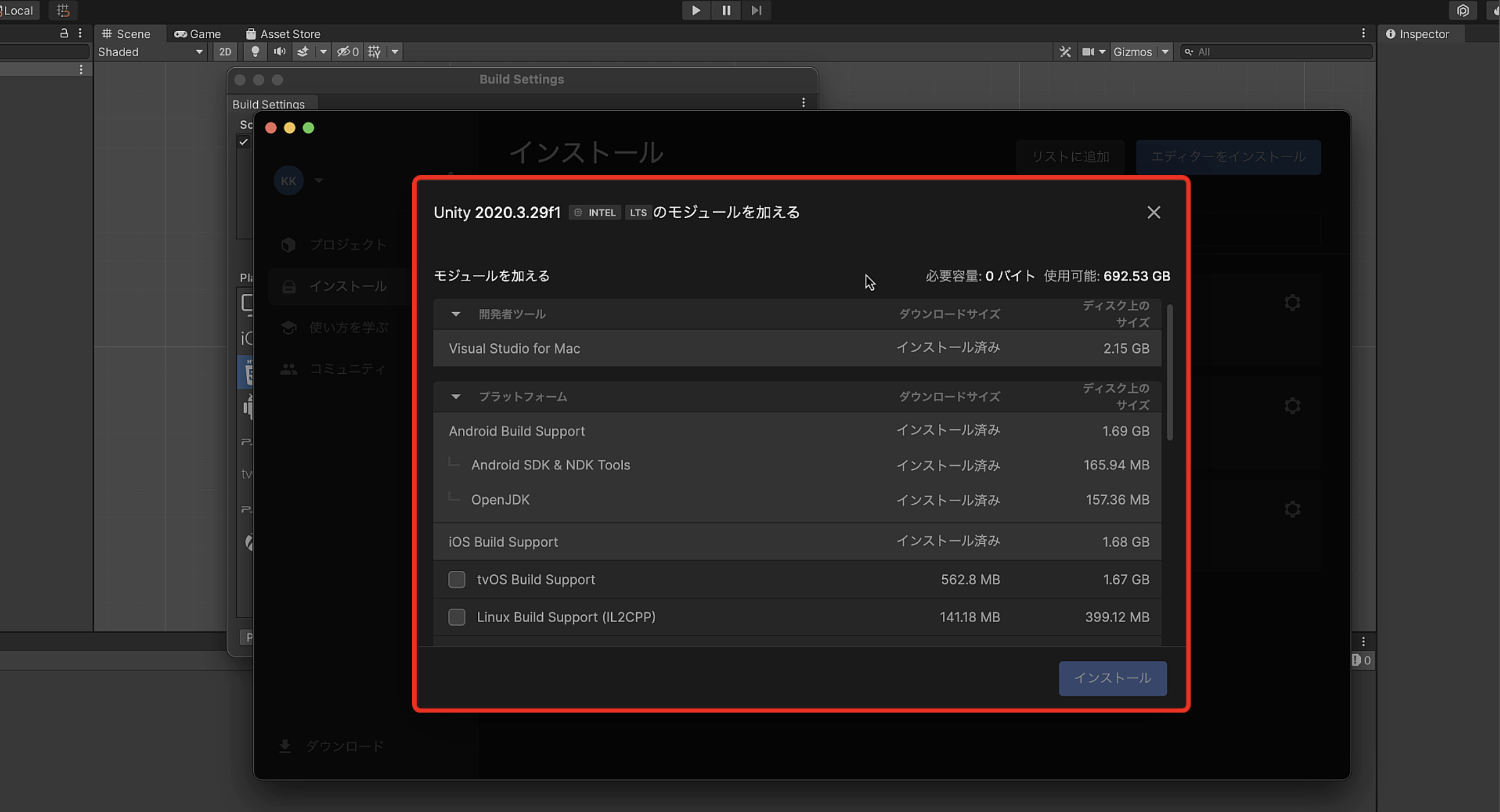Pause the Unity editor playback
The image size is (1500, 812).
[726, 10]
